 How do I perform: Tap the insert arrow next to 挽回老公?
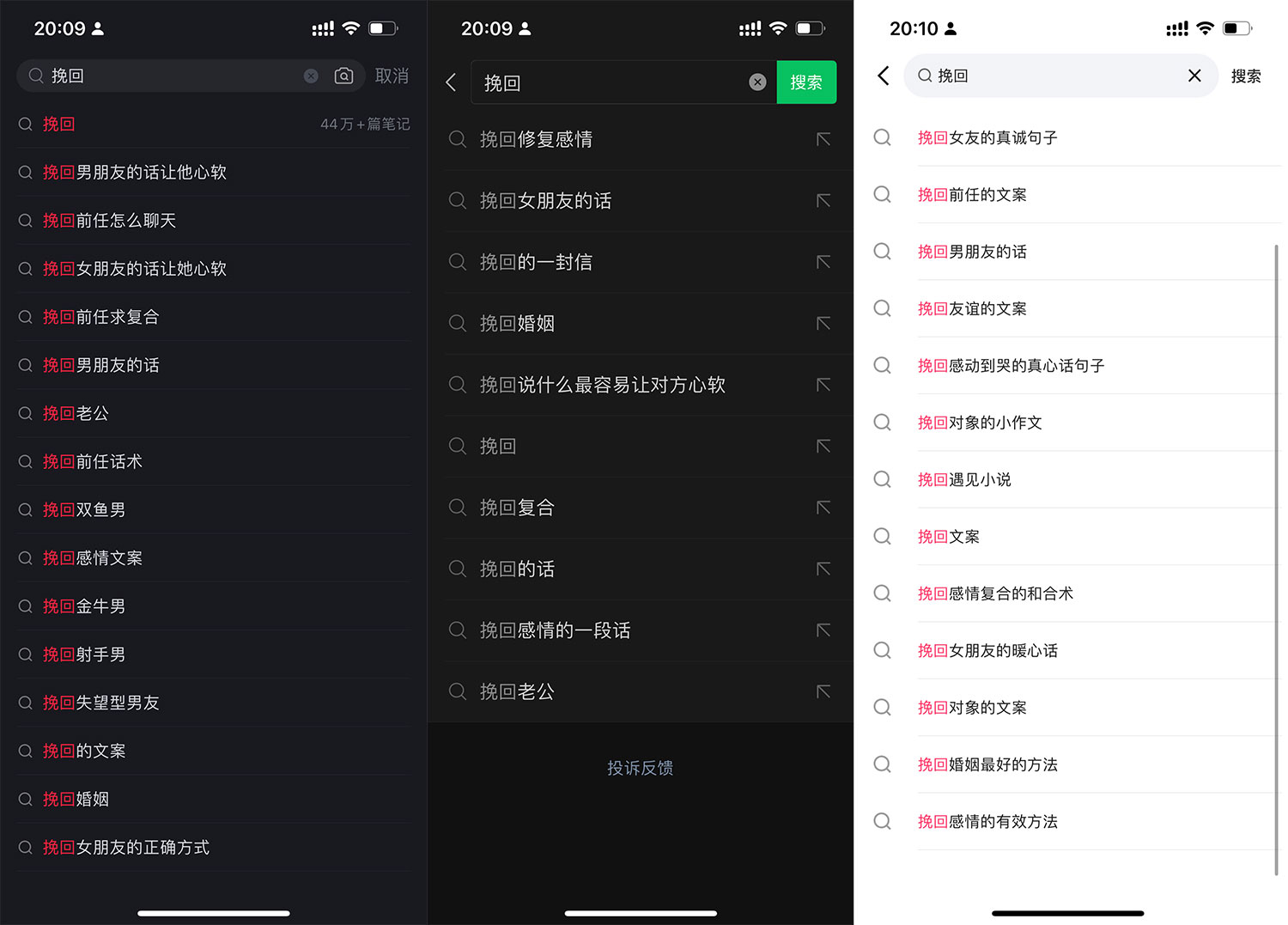point(823,691)
